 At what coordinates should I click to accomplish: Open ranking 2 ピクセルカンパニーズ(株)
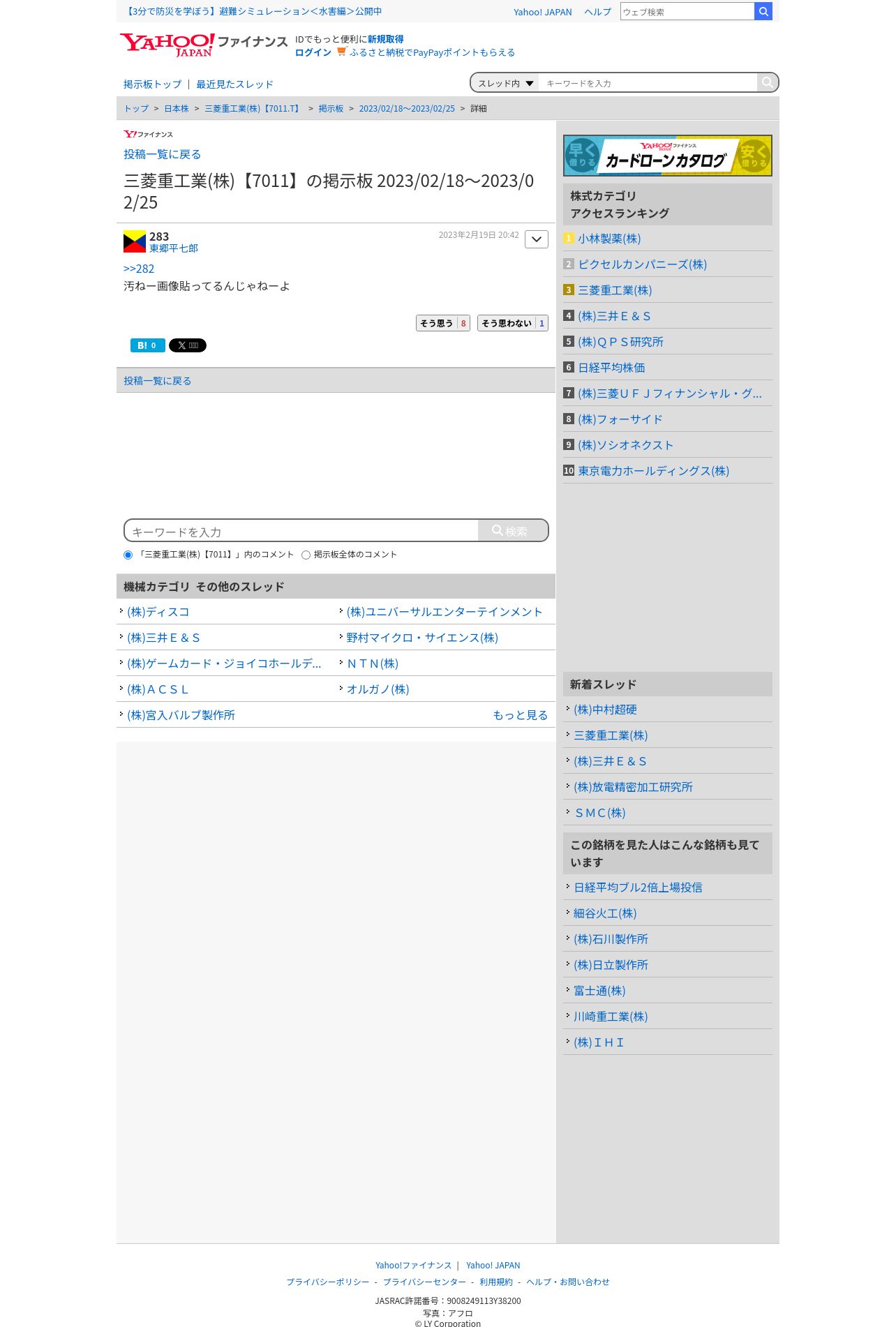click(x=643, y=264)
